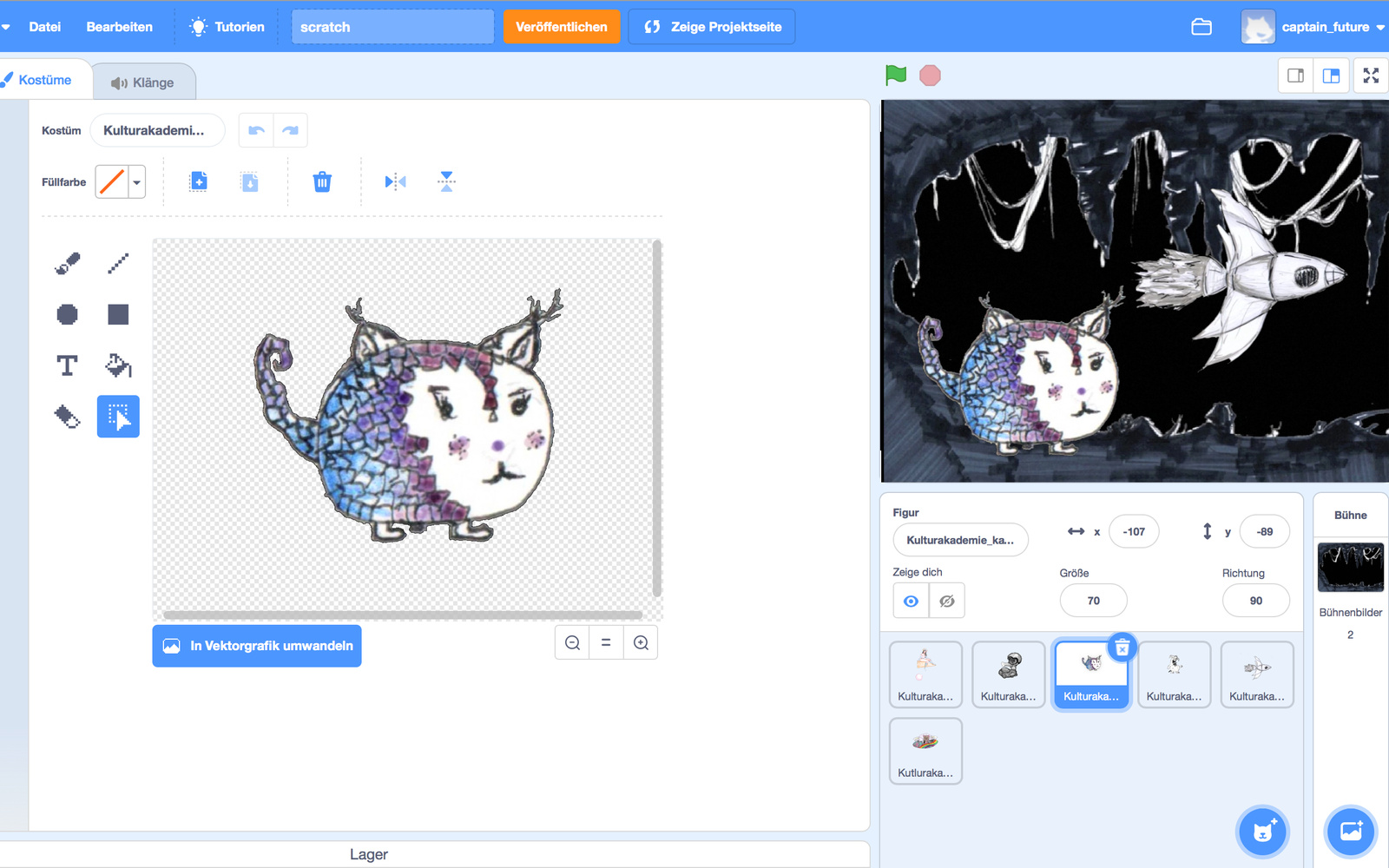The image size is (1389, 868).
Task: Open captain_future account menu
Action: [x=1313, y=27]
